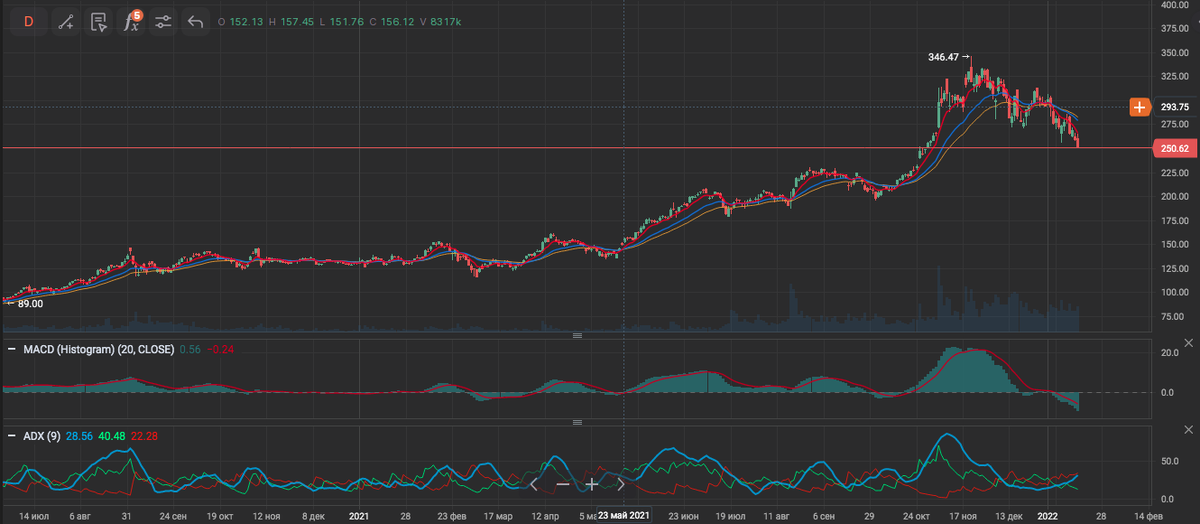Image resolution: width=1200 pixels, height=524 pixels.
Task: Click the 2022 year label on time axis
Action: (x=1047, y=516)
